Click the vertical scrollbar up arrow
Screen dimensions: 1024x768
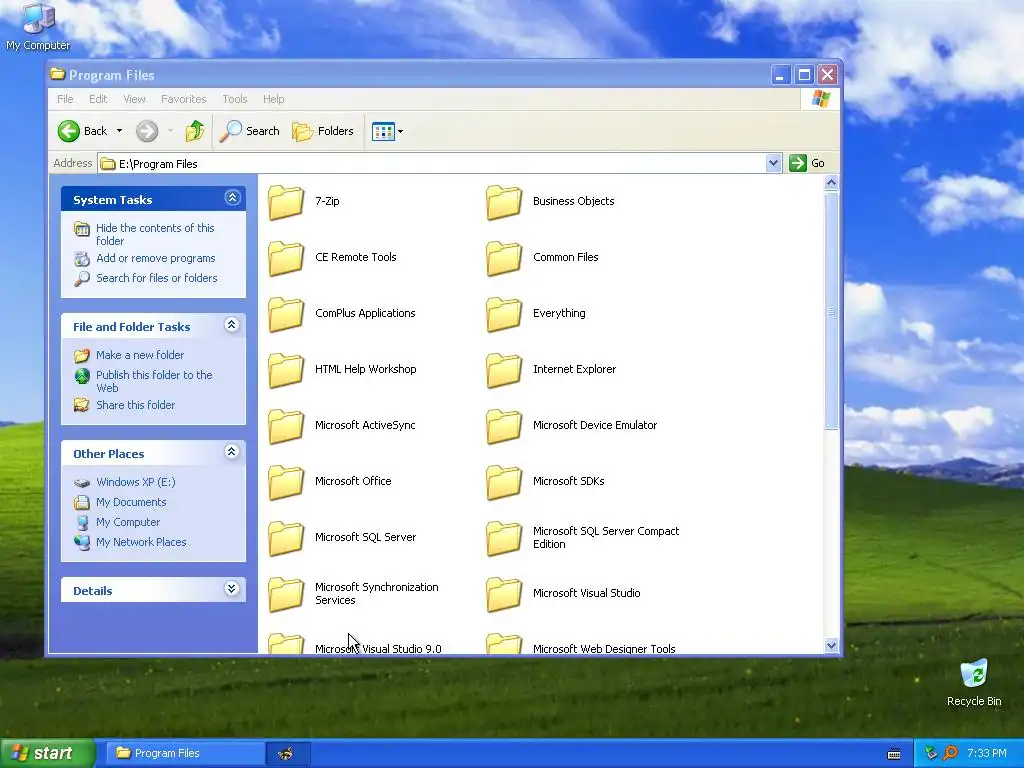831,183
